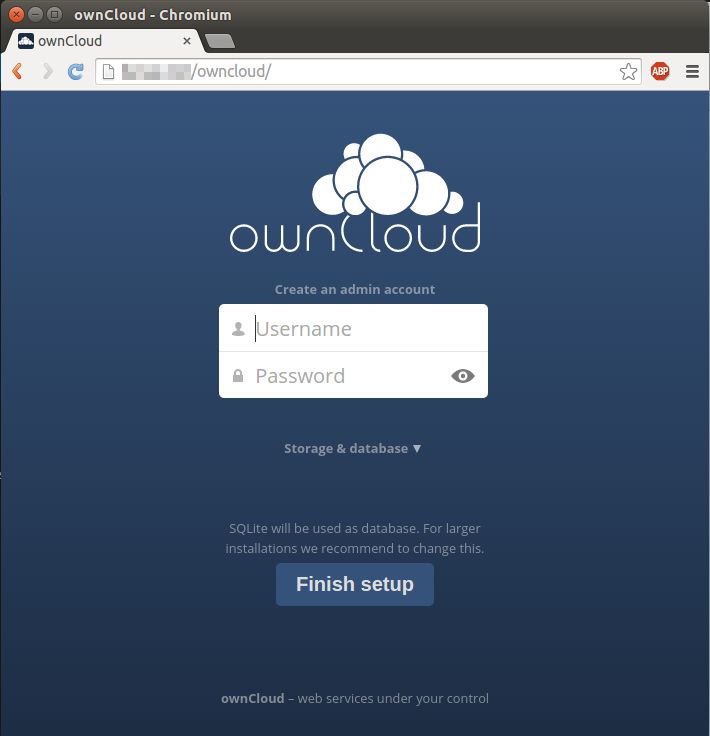
Task: Maximize the Chromium window
Action: point(54,15)
